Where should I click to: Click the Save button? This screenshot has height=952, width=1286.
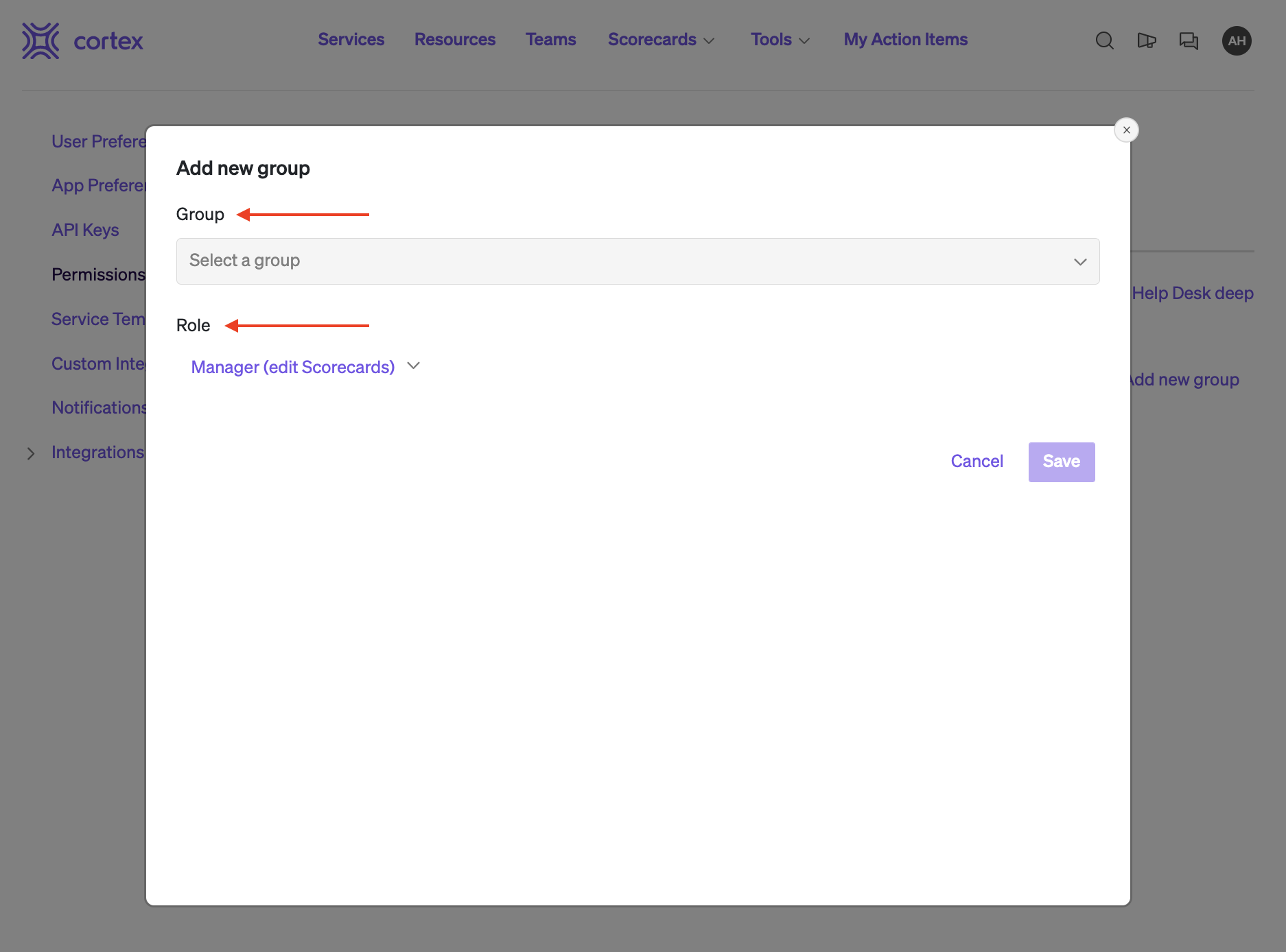[x=1061, y=462]
